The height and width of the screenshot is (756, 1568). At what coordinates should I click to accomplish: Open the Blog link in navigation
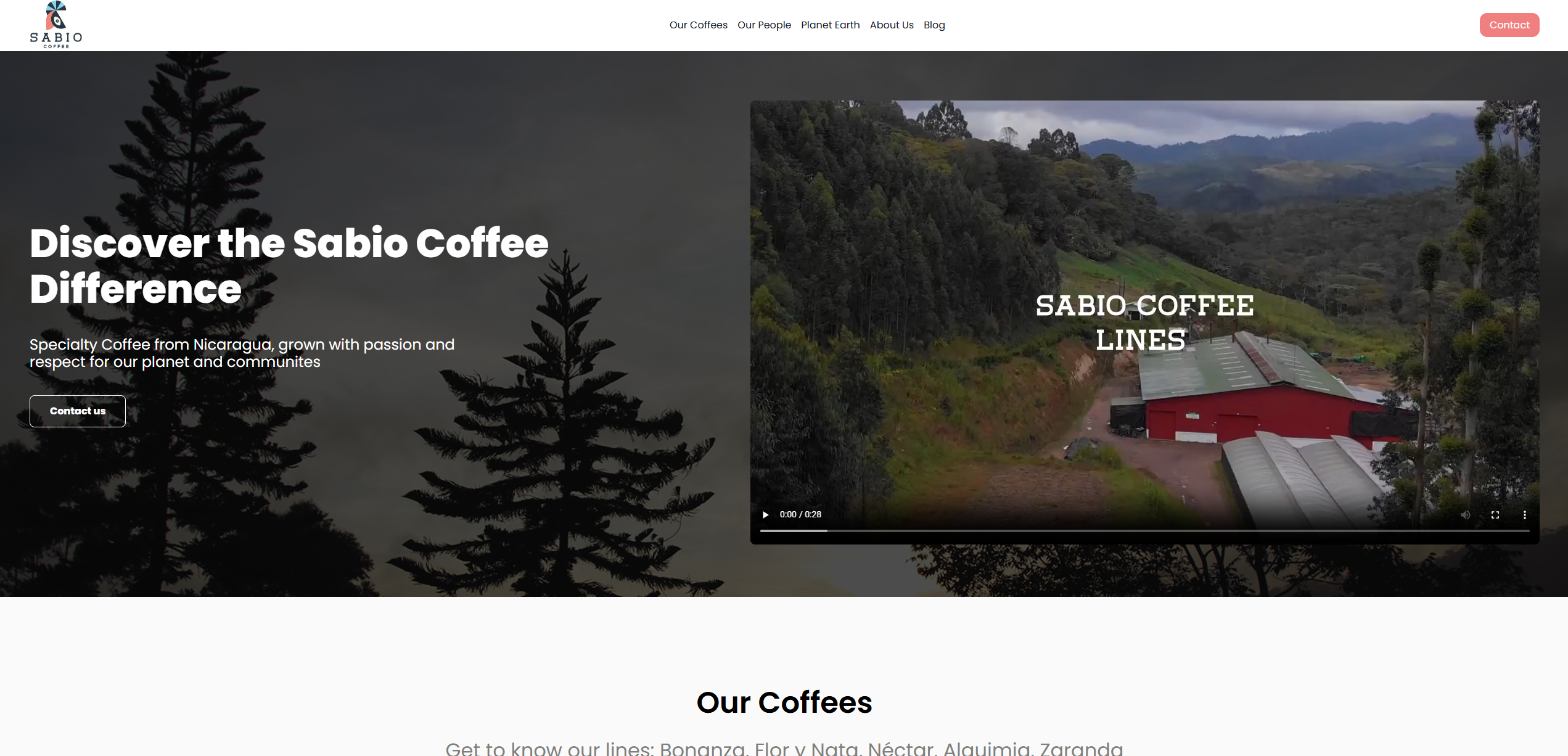pos(934,25)
